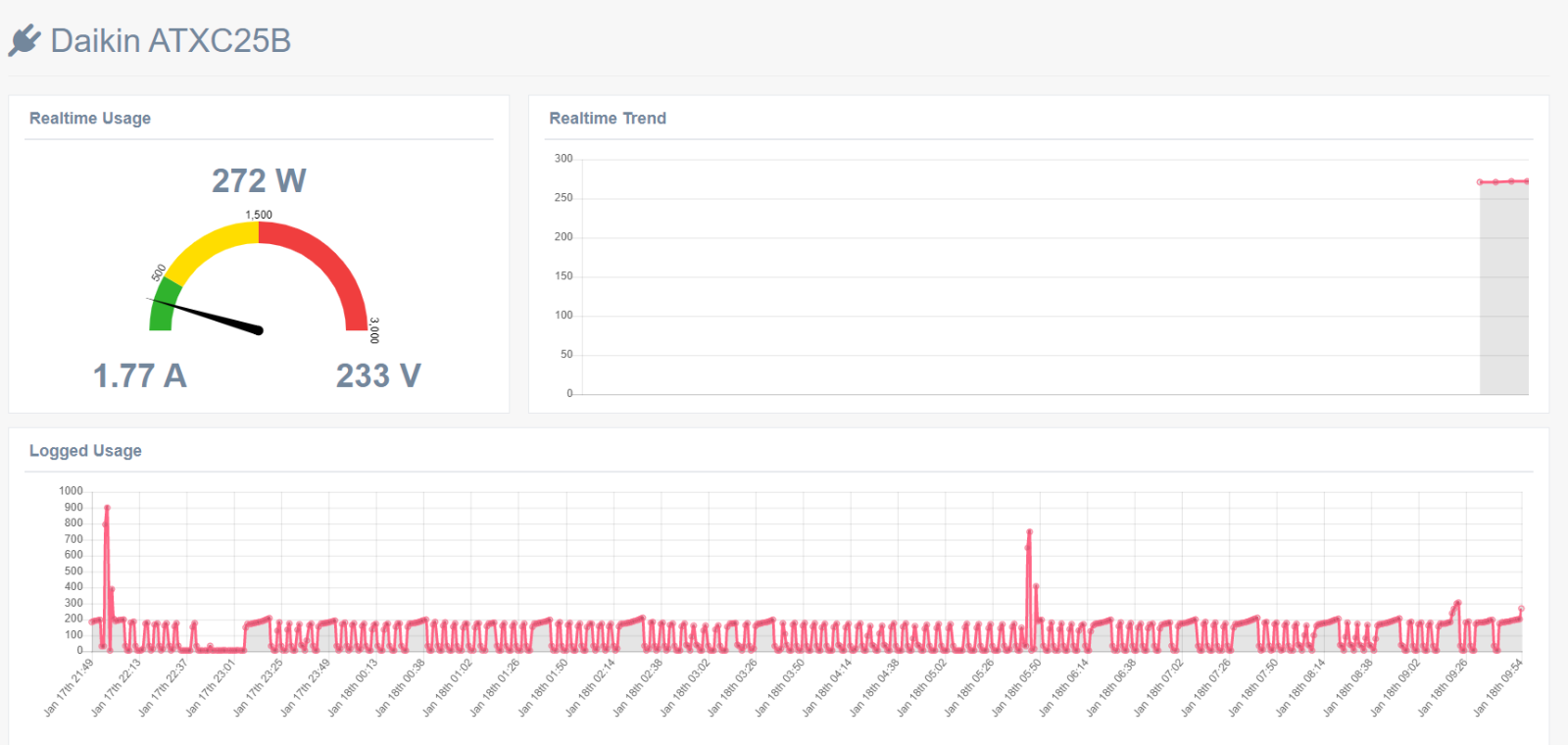Select the Logged Usage panel heading

85,451
